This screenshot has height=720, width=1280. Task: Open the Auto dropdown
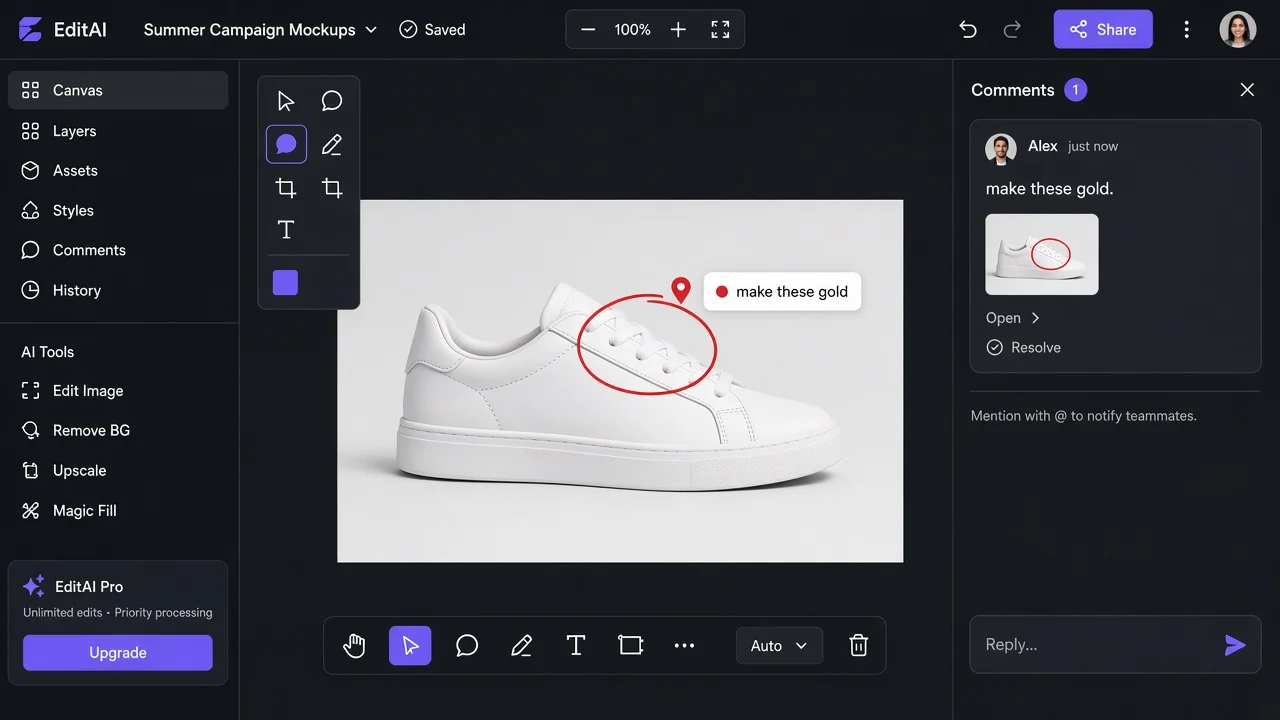tap(779, 646)
